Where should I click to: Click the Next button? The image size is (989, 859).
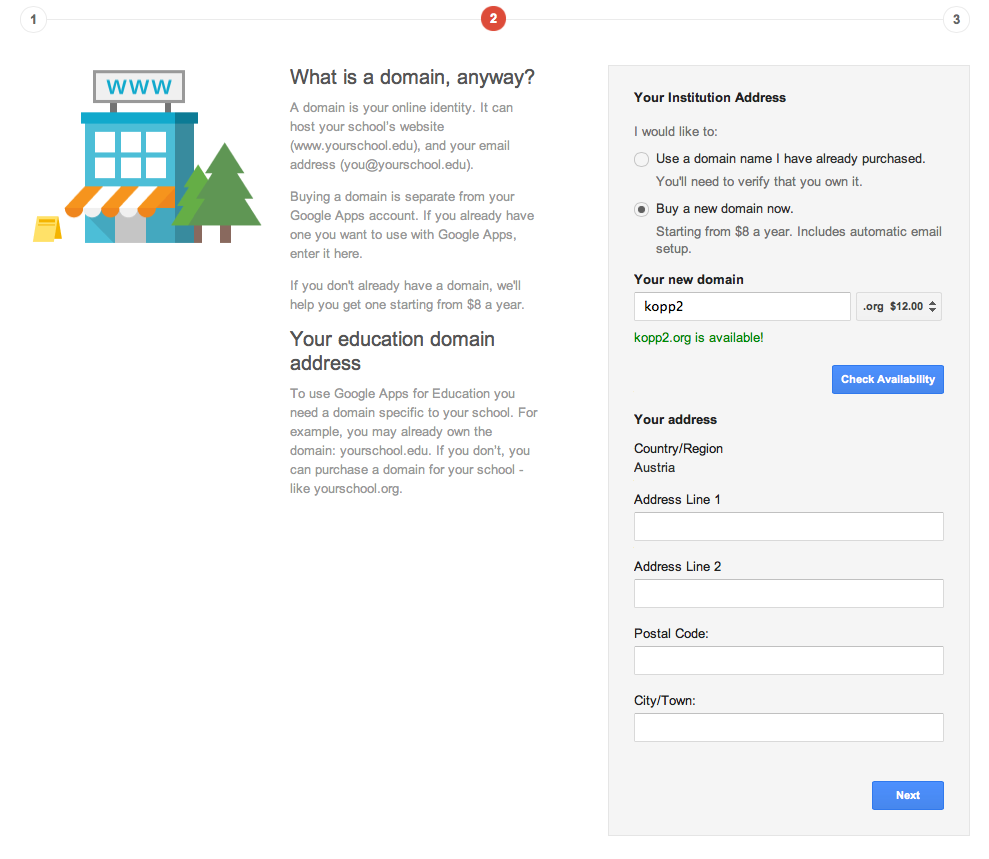tap(908, 795)
